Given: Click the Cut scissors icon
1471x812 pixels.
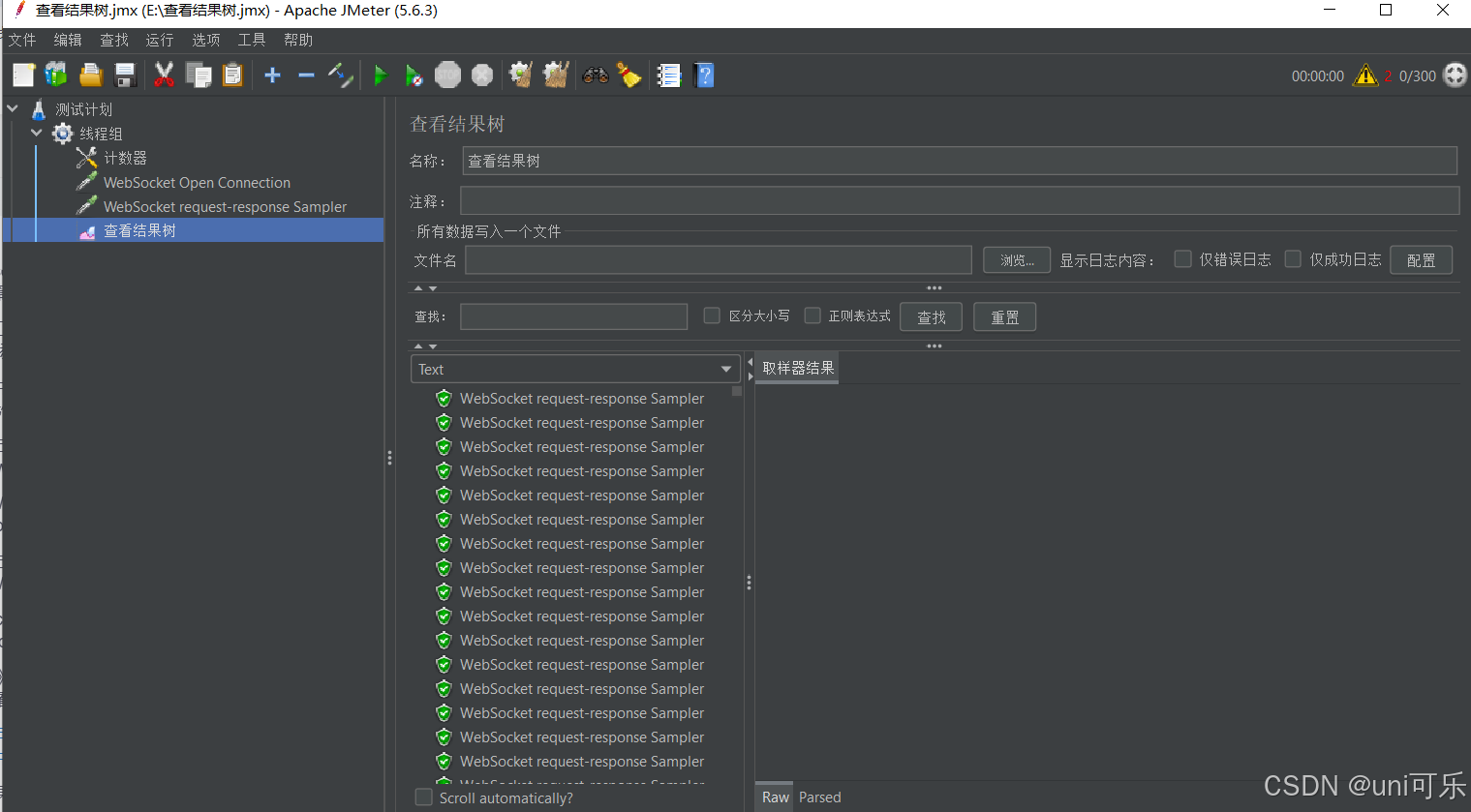Looking at the screenshot, I should [164, 75].
